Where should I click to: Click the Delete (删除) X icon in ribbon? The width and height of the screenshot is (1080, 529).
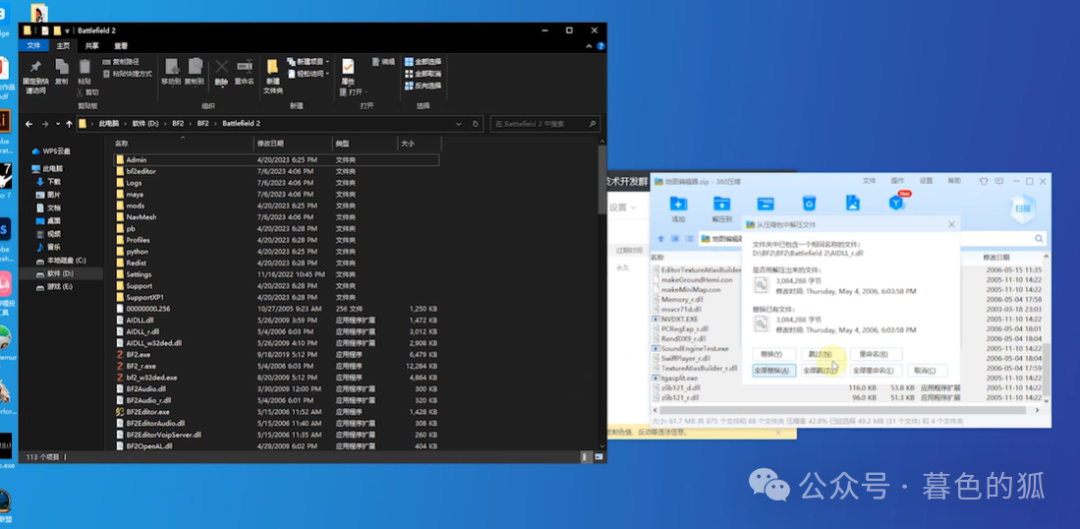pos(222,67)
